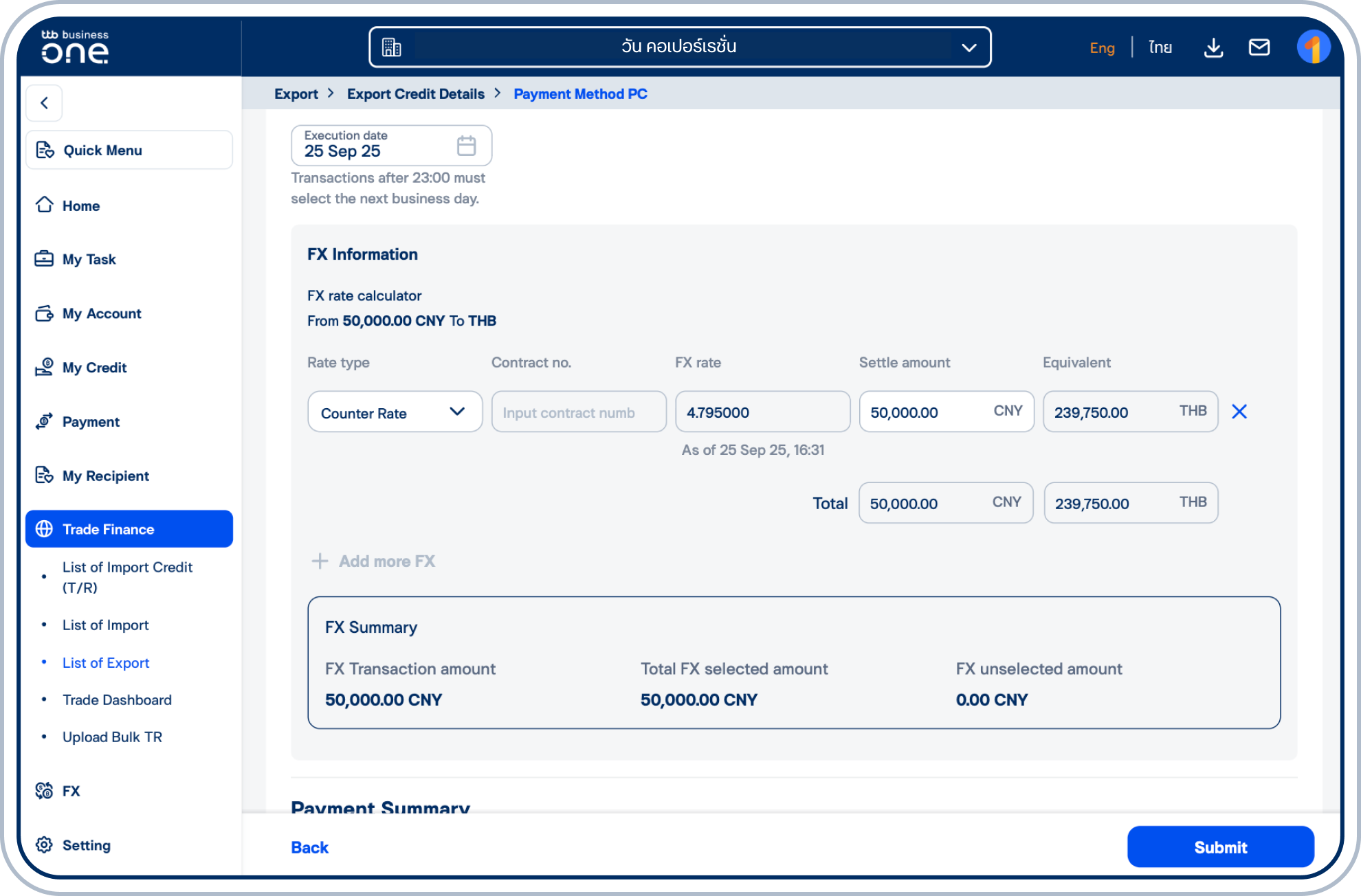Click the download icon in header

pos(1213,47)
